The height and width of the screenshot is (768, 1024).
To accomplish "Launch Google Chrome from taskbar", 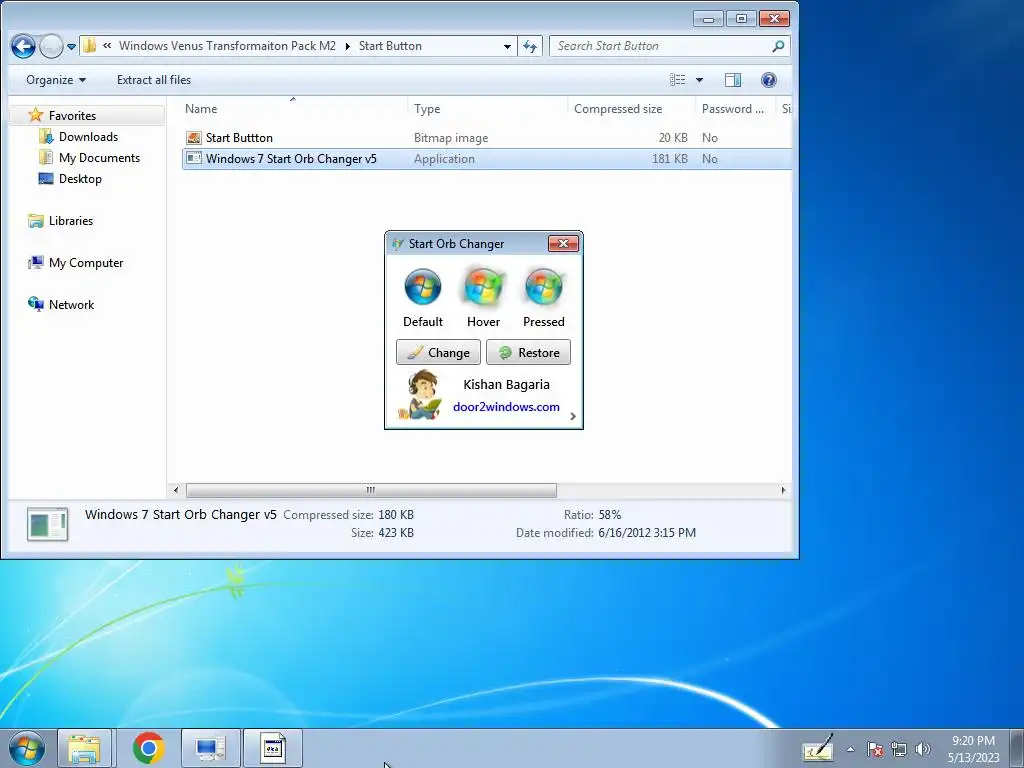I will (148, 748).
